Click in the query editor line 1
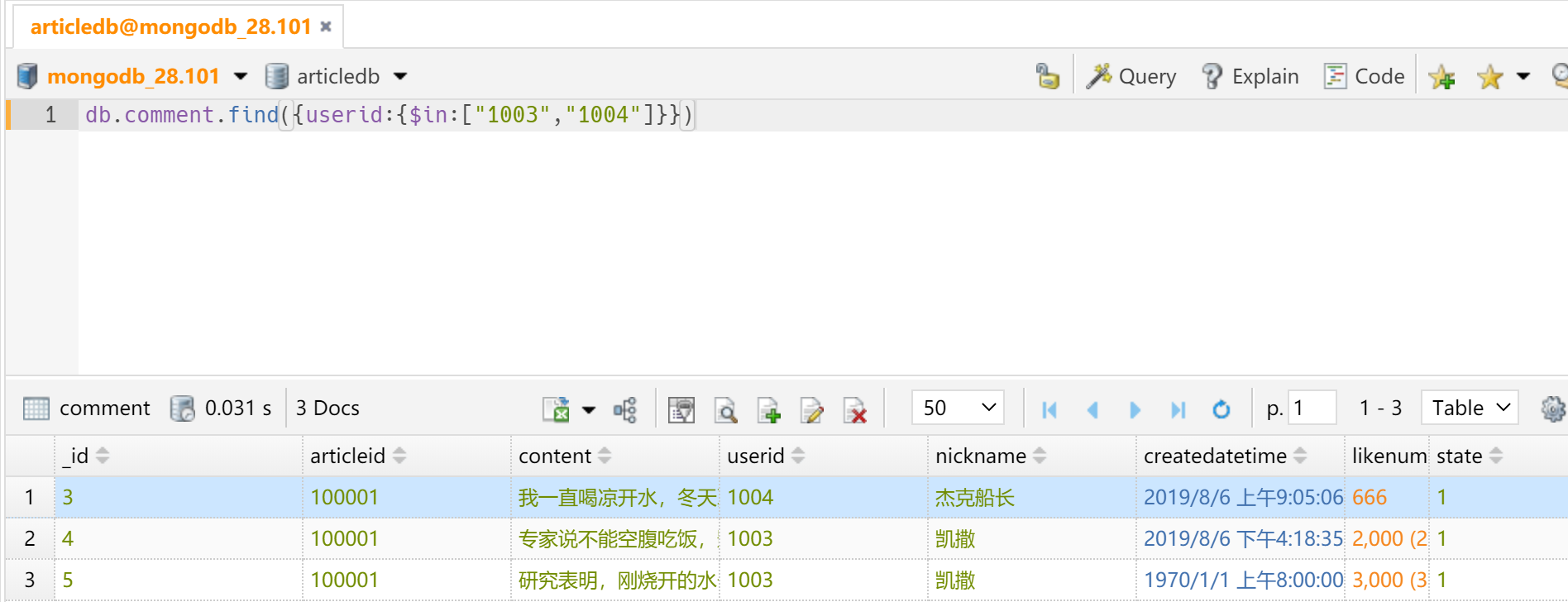Screen dimensions: 1568x602 click(x=823, y=115)
